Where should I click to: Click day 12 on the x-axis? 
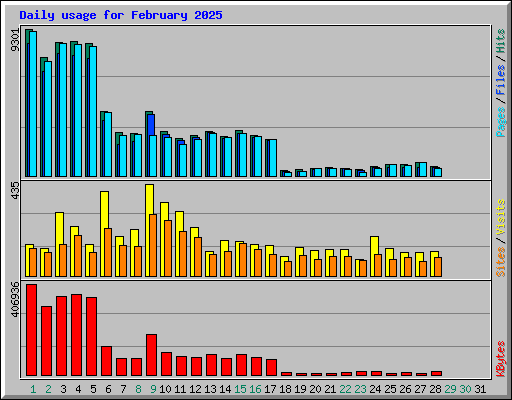pos(195,389)
